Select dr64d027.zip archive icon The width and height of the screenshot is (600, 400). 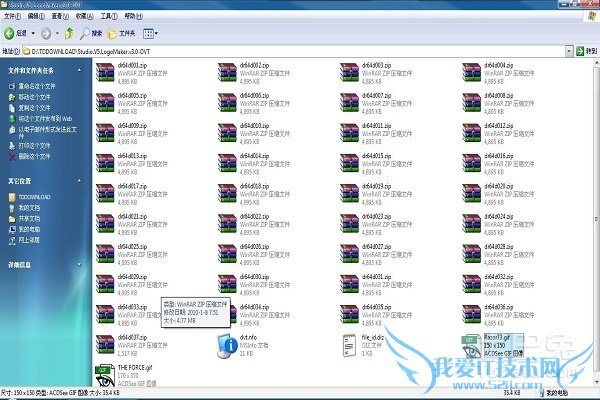(349, 254)
